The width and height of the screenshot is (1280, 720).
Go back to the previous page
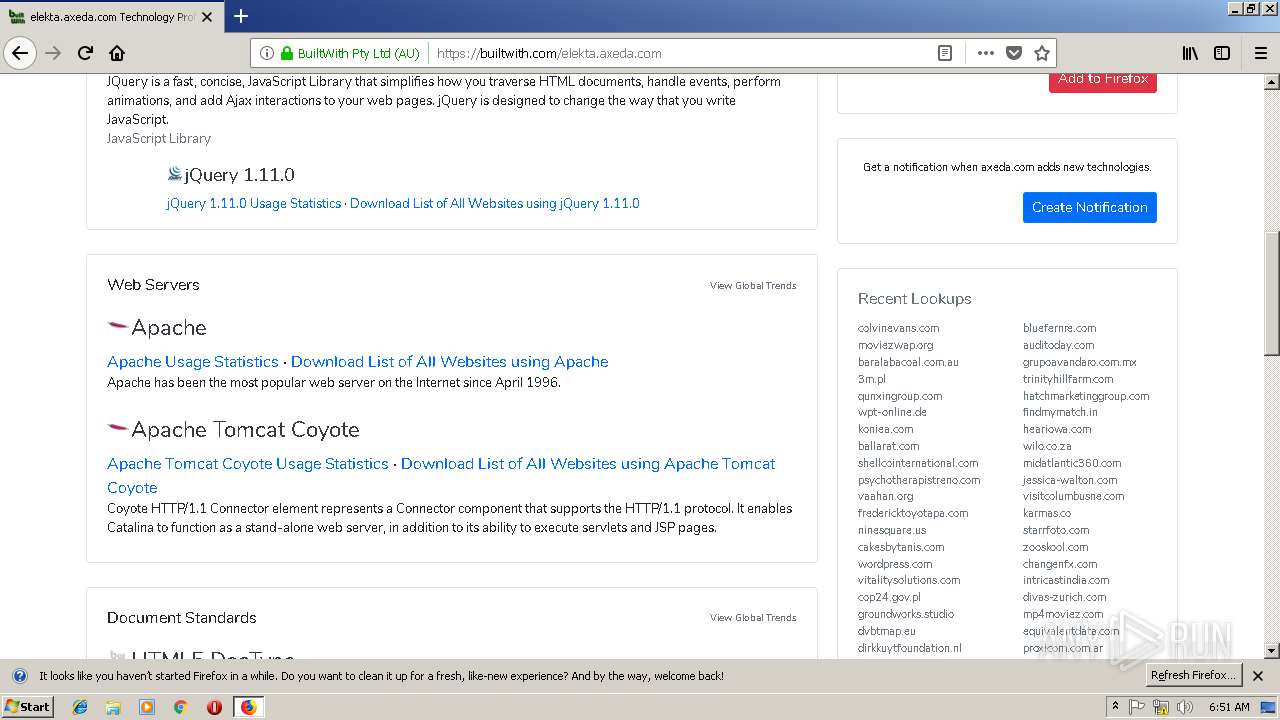tap(20, 53)
